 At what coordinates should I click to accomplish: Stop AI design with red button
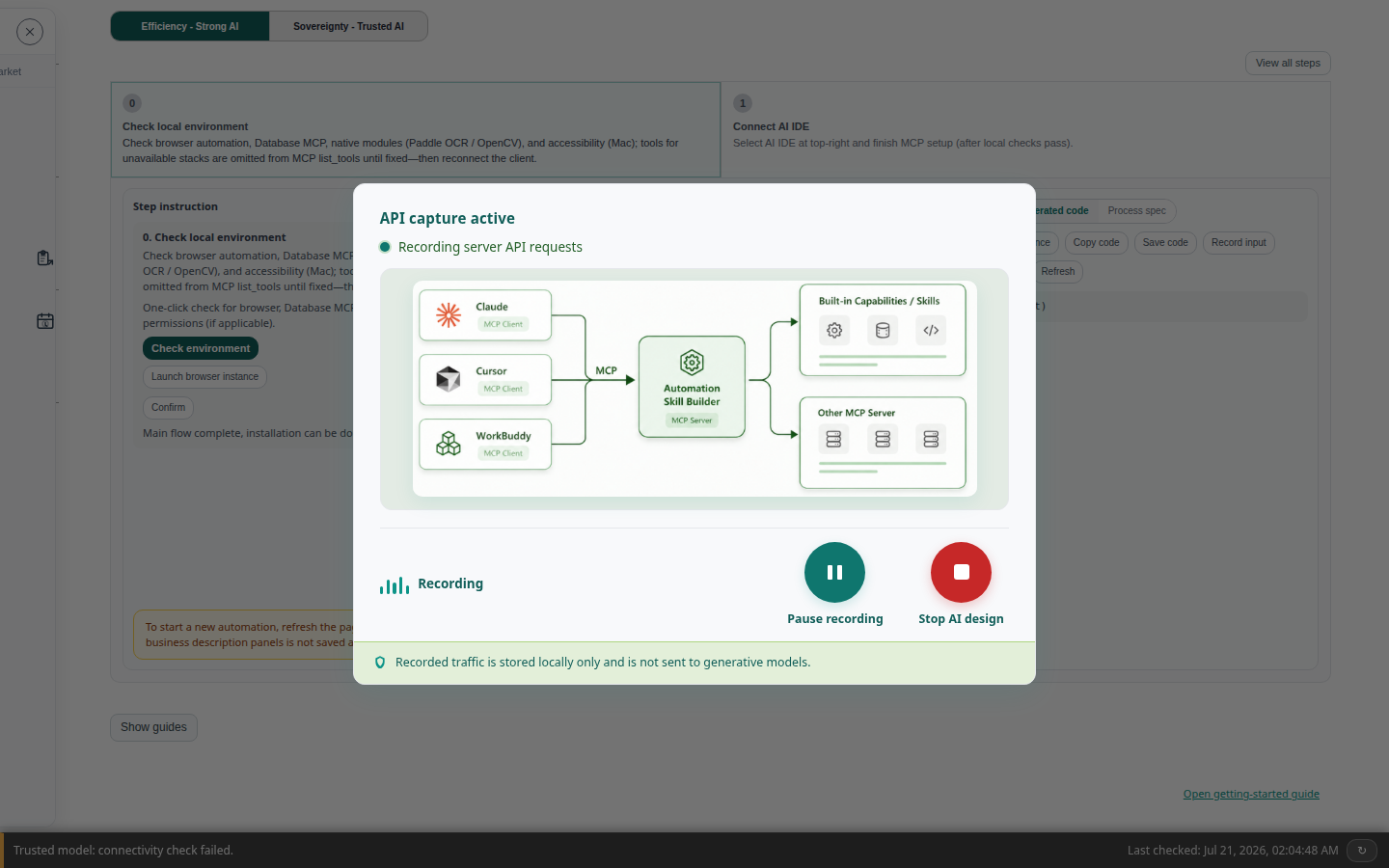click(x=961, y=572)
